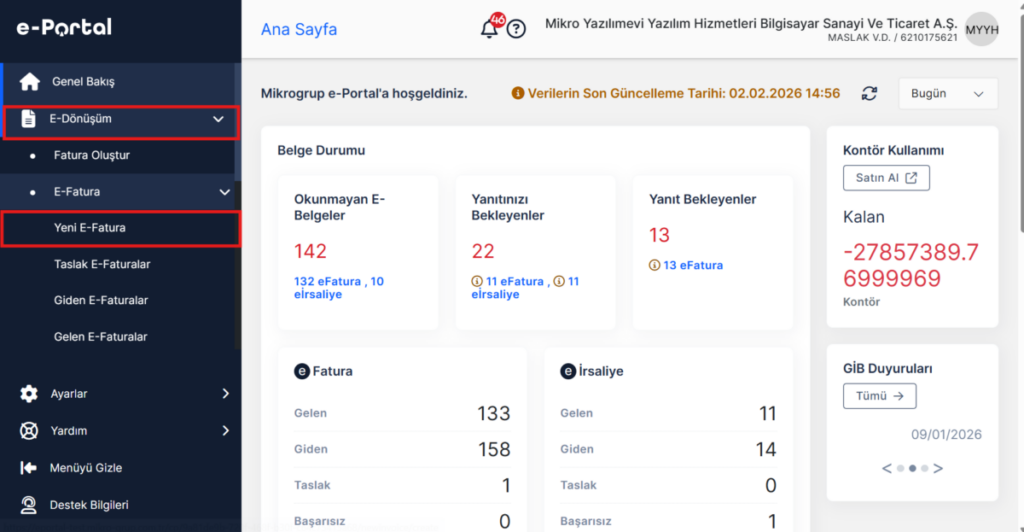Click Yanıt Bekleyenler count 13
The height and width of the screenshot is (532, 1024).
click(659, 235)
